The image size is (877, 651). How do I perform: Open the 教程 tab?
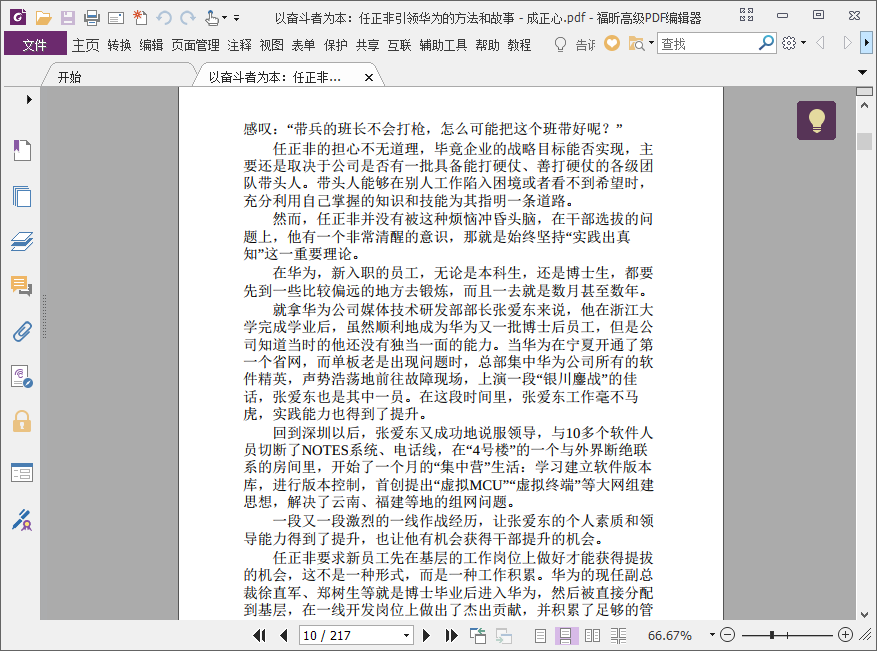point(519,45)
